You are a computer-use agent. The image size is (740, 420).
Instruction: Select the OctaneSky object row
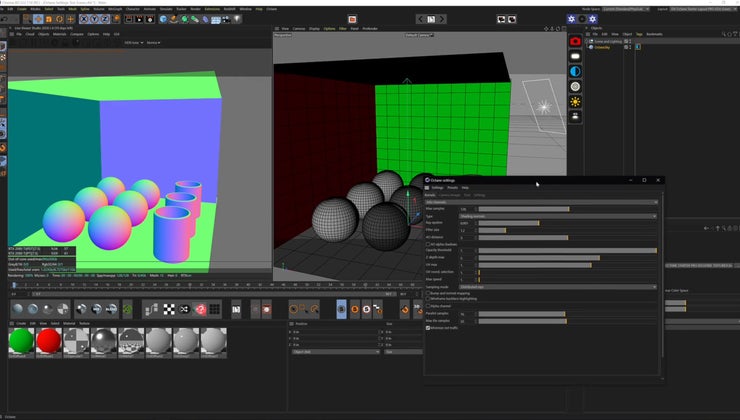click(602, 47)
